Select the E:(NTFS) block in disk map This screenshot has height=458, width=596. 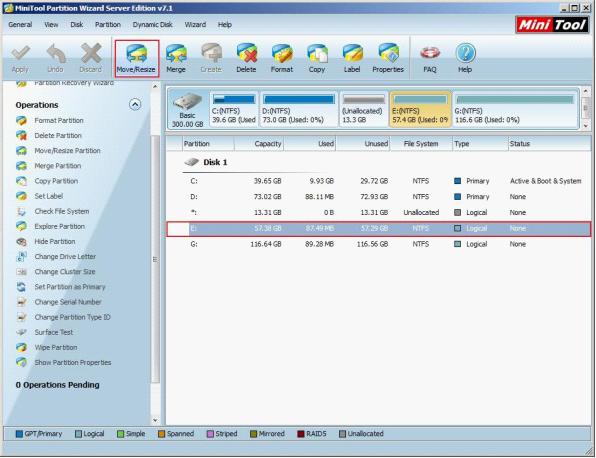[x=420, y=109]
